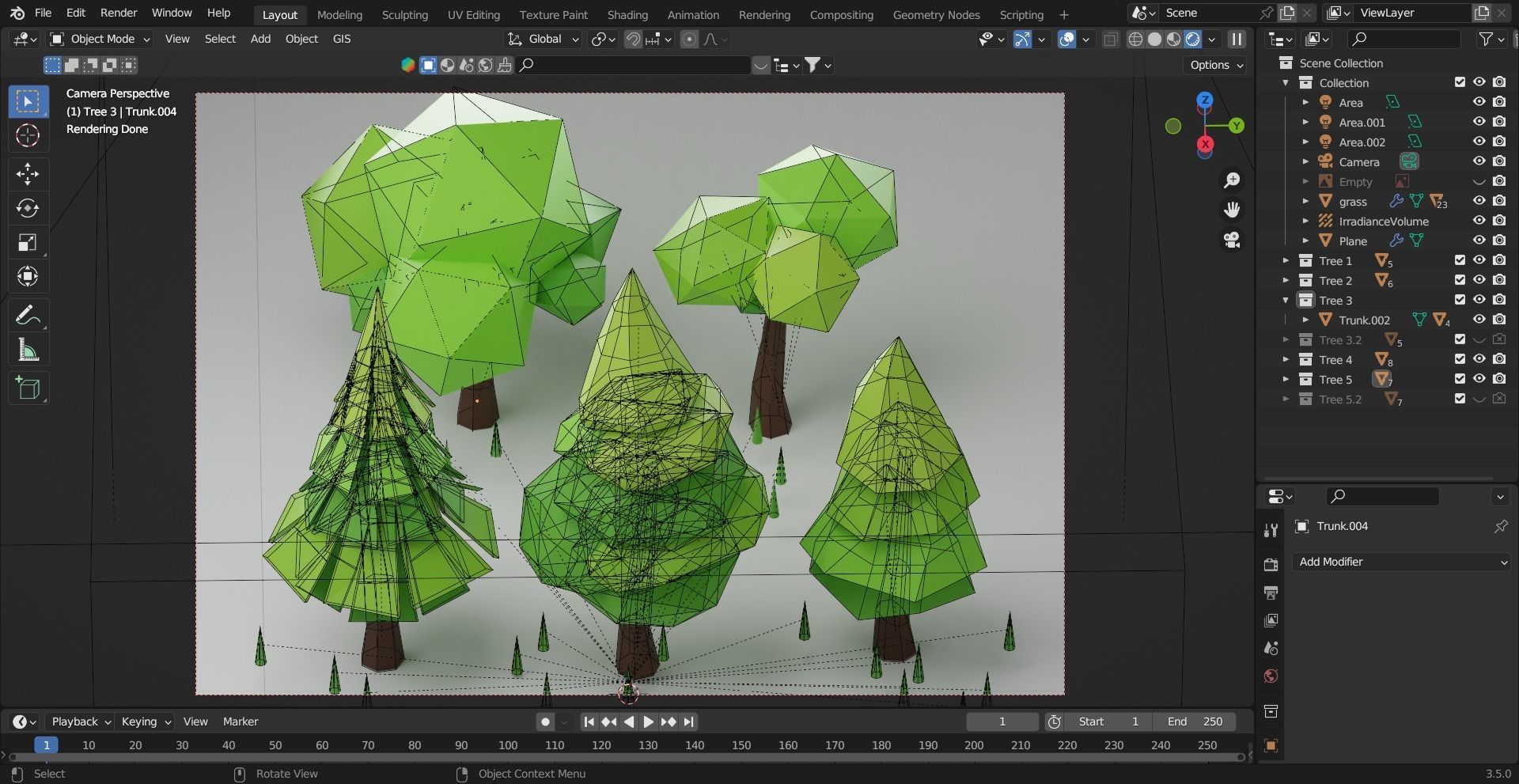Switch to rendered viewport shading
Image resolution: width=1519 pixels, height=784 pixels.
[1193, 39]
